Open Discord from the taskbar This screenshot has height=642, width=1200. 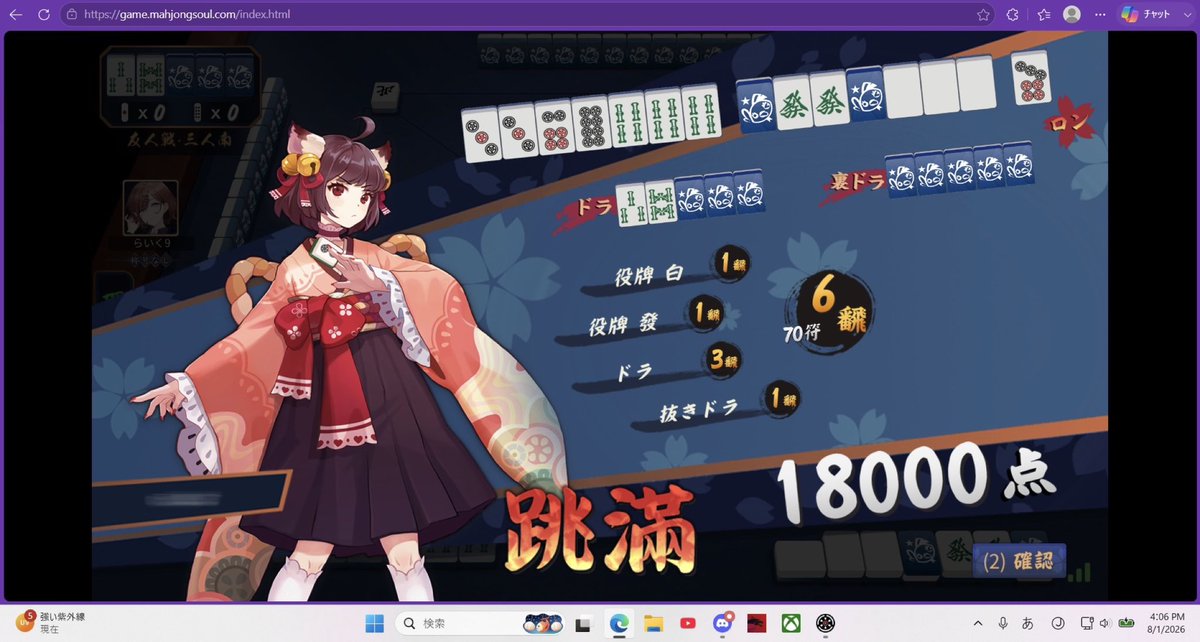click(723, 623)
